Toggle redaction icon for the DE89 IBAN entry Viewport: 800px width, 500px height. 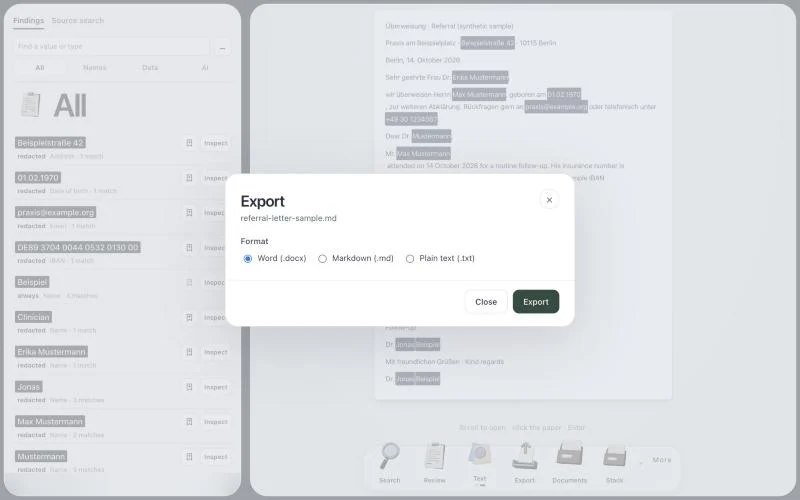click(x=189, y=247)
